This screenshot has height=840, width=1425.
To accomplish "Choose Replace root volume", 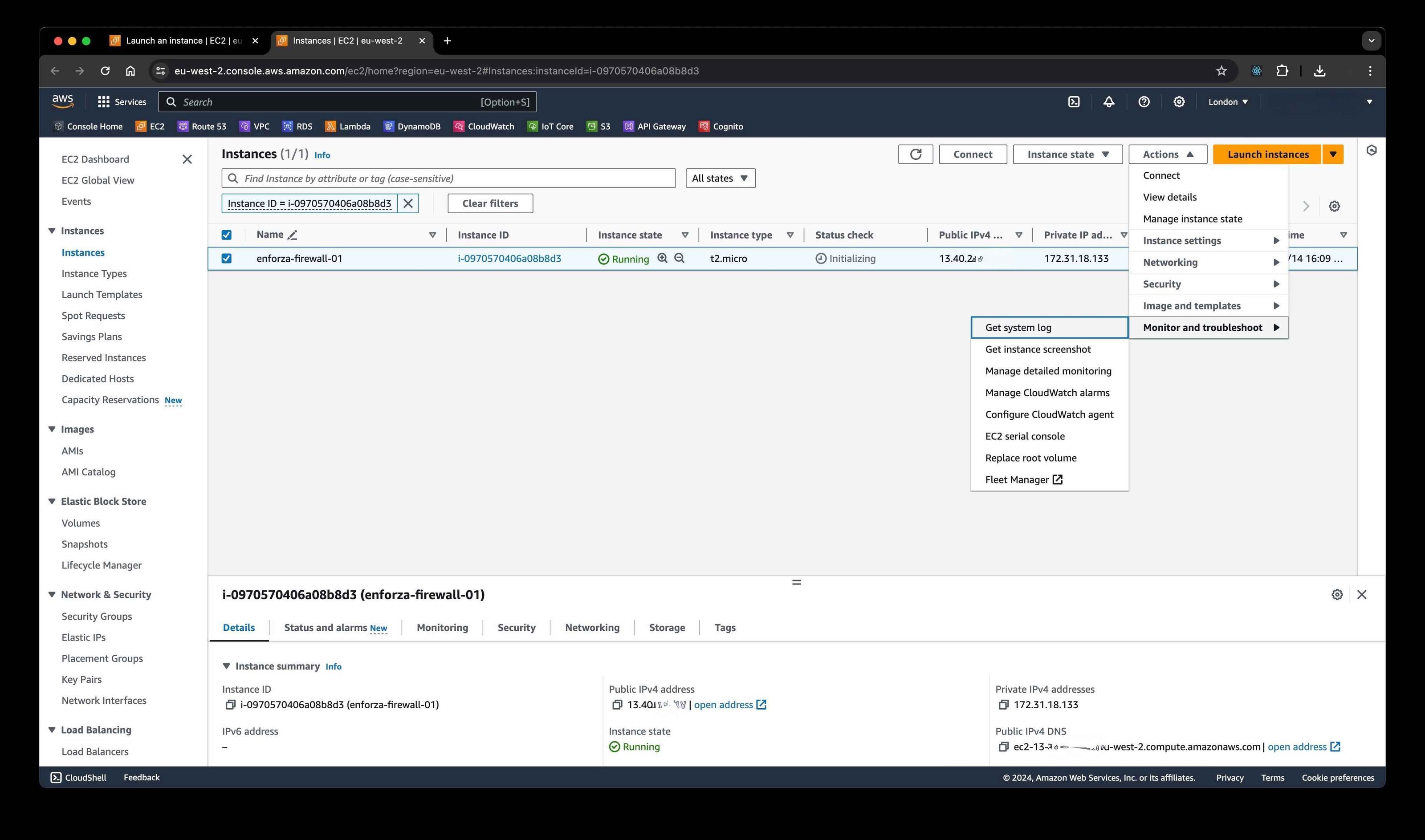I will point(1049,458).
